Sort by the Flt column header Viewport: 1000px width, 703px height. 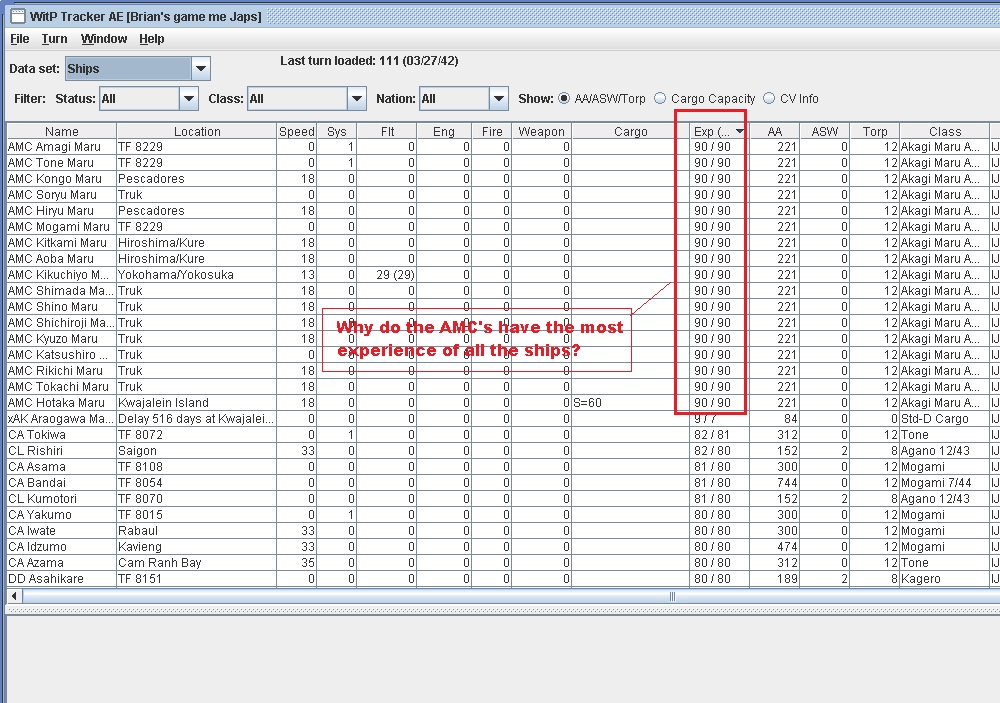[387, 131]
